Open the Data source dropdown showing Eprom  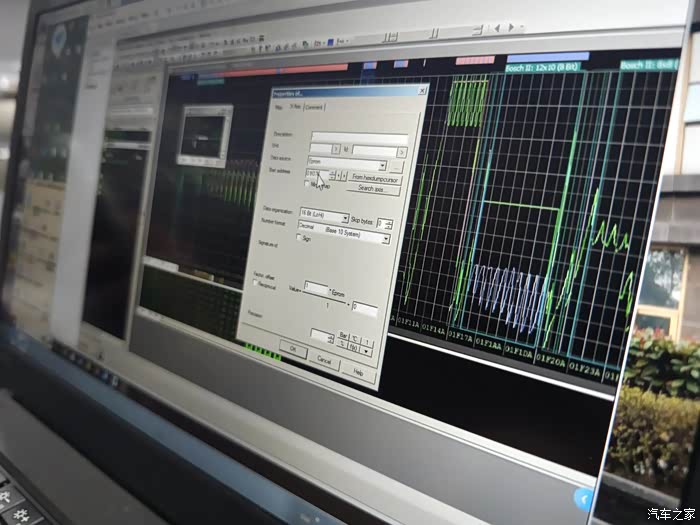346,163
